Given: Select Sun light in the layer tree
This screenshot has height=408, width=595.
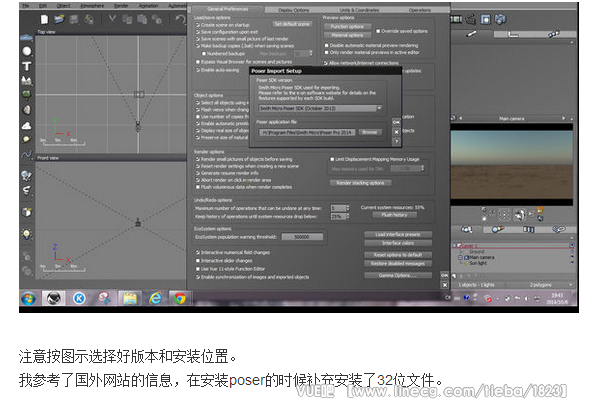Looking at the screenshot, I should click(477, 263).
